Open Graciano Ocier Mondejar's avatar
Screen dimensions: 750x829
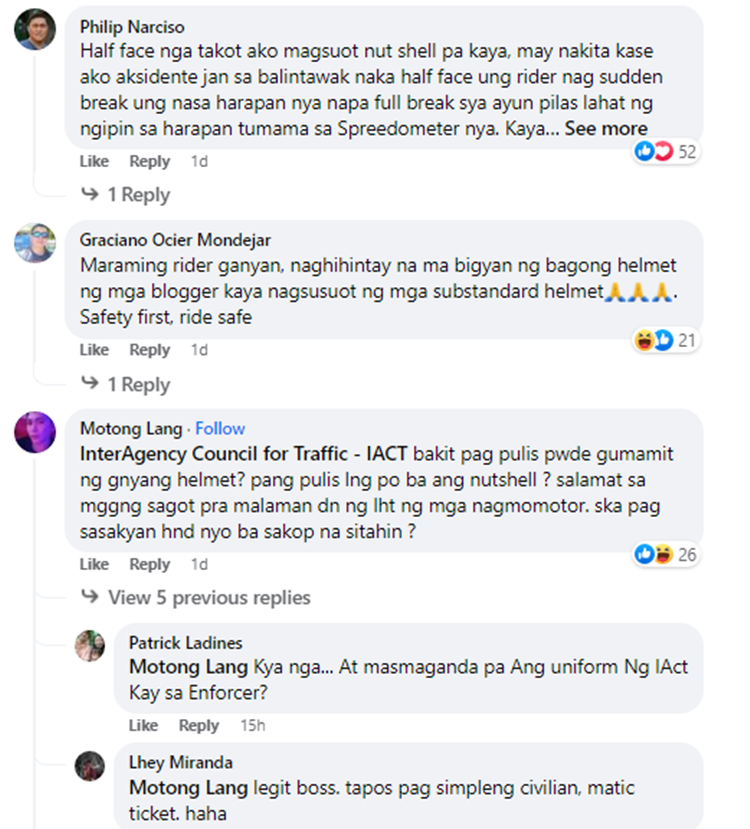coord(35,243)
